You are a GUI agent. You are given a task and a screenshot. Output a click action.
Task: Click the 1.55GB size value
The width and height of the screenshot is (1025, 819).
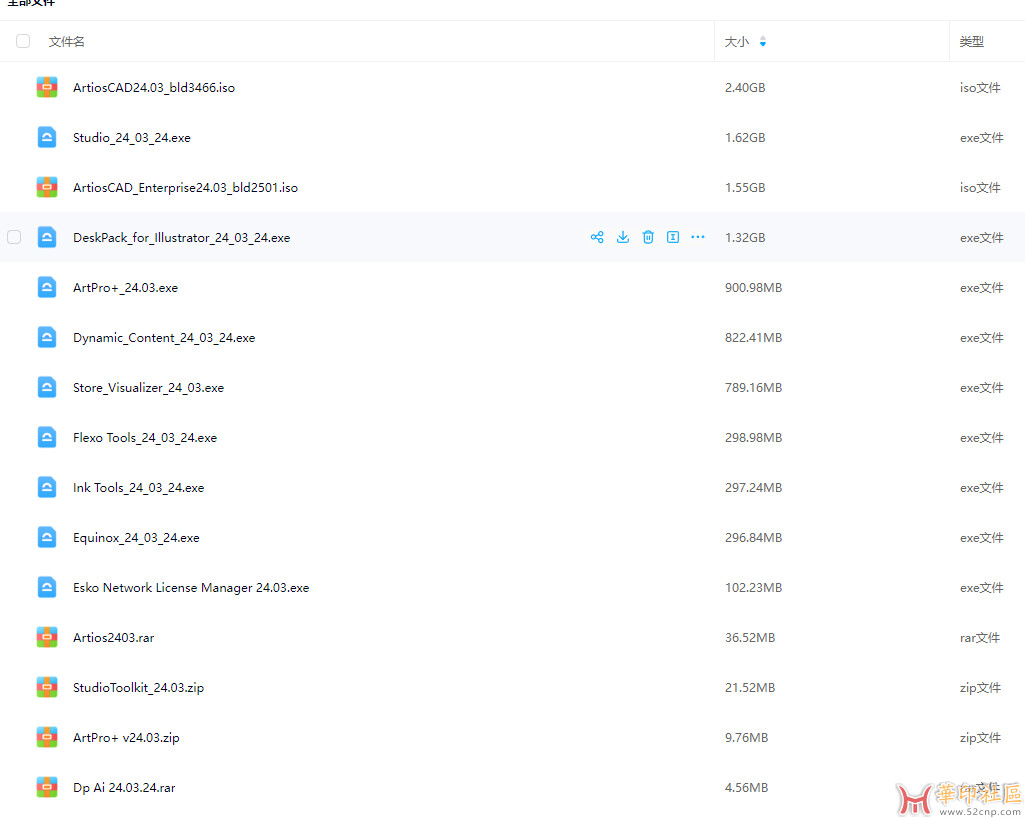point(745,188)
